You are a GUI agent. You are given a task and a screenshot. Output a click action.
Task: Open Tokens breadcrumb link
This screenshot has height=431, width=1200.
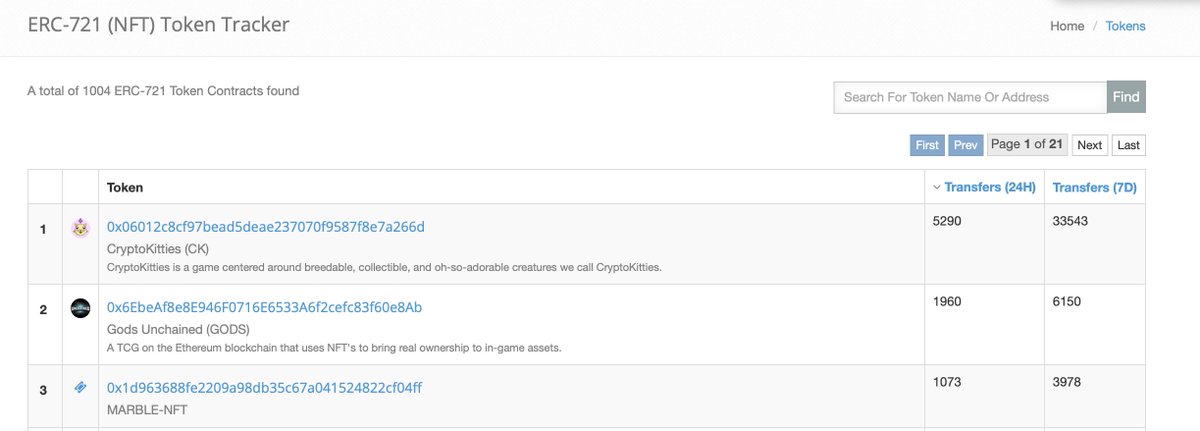1126,26
